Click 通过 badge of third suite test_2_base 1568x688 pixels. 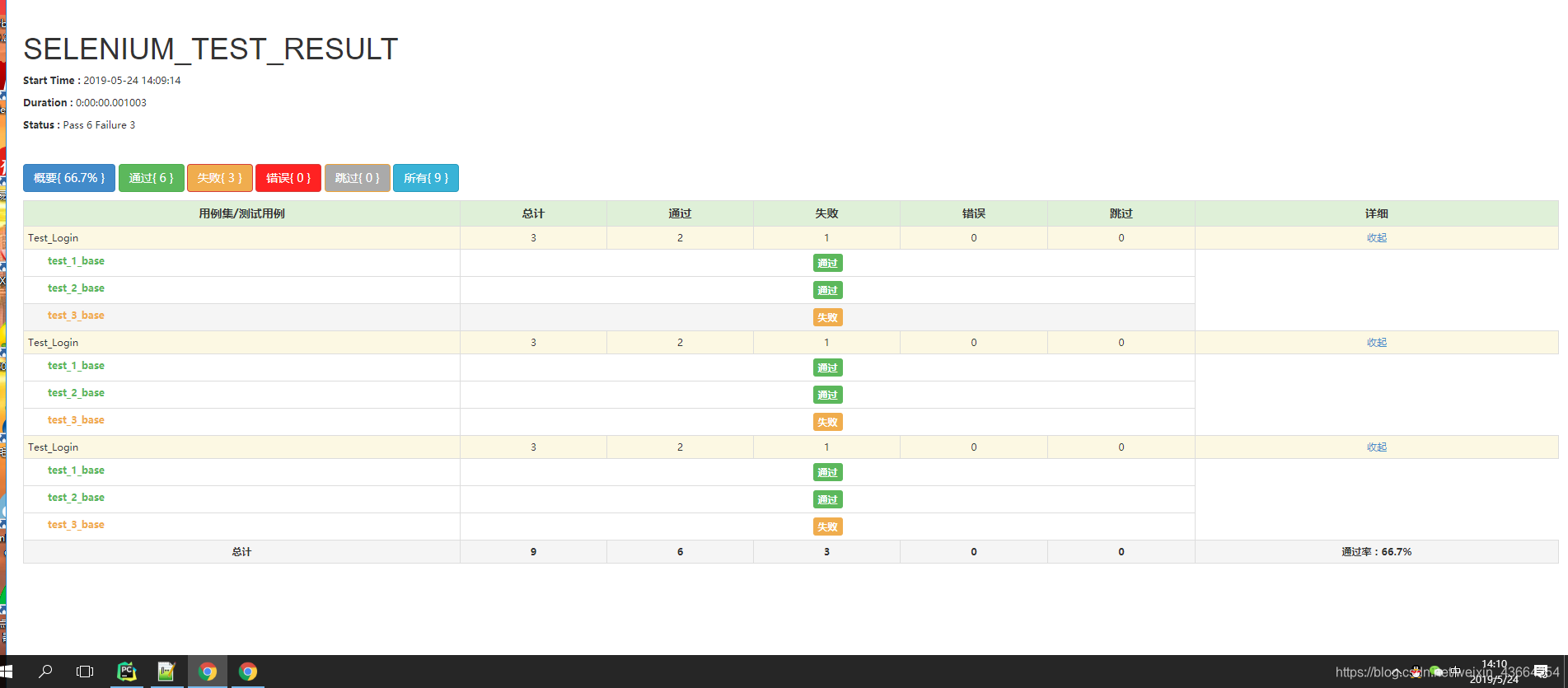pyautogui.click(x=827, y=500)
